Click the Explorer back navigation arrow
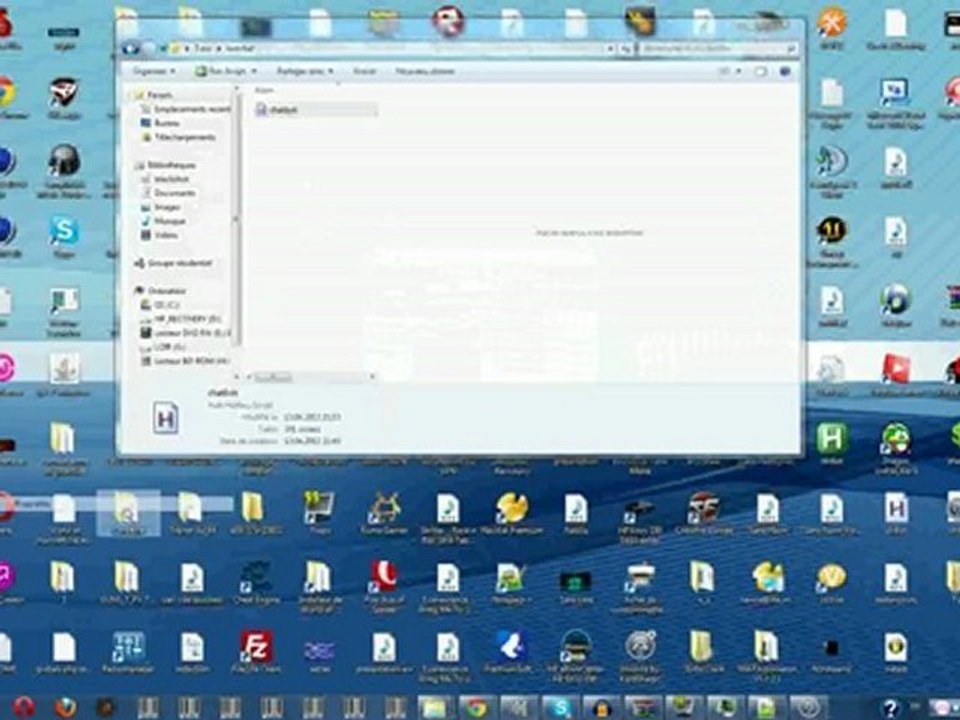 (130, 48)
